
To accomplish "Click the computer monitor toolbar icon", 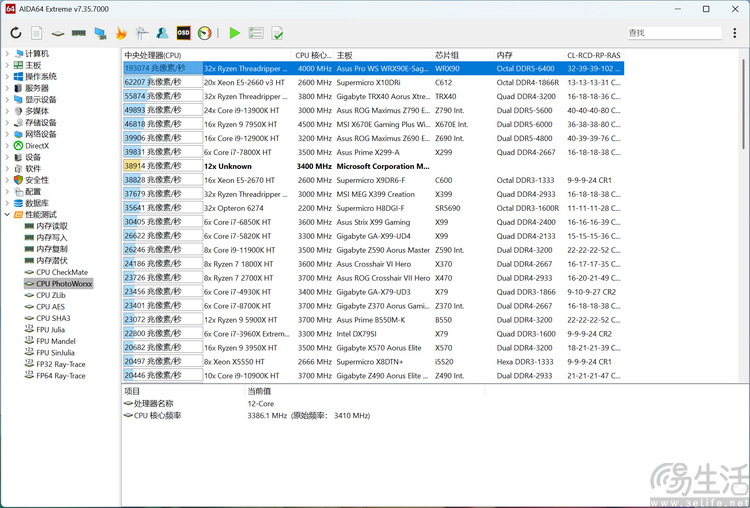I will point(100,33).
